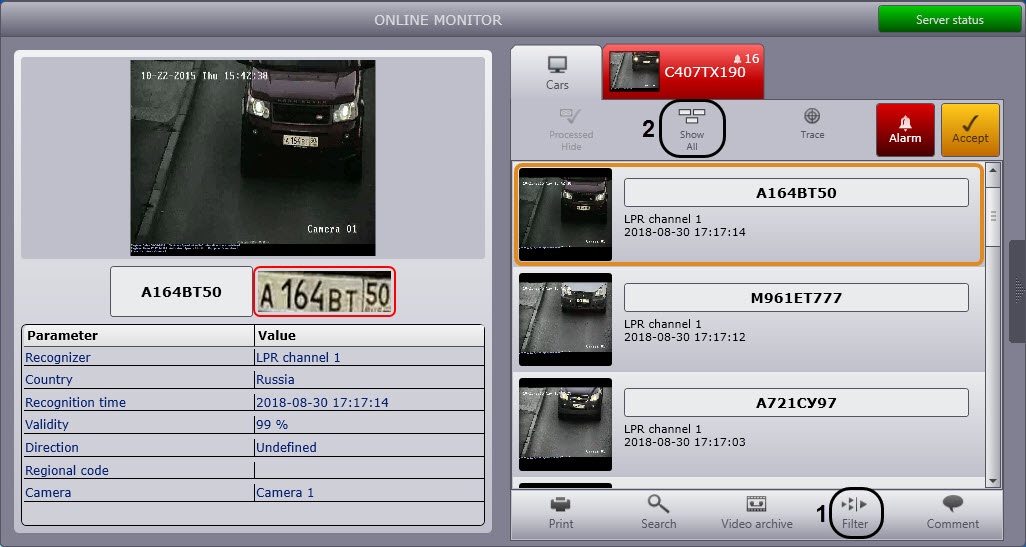The height and width of the screenshot is (547, 1026).
Task: Open the Video archive
Action: coord(756,512)
